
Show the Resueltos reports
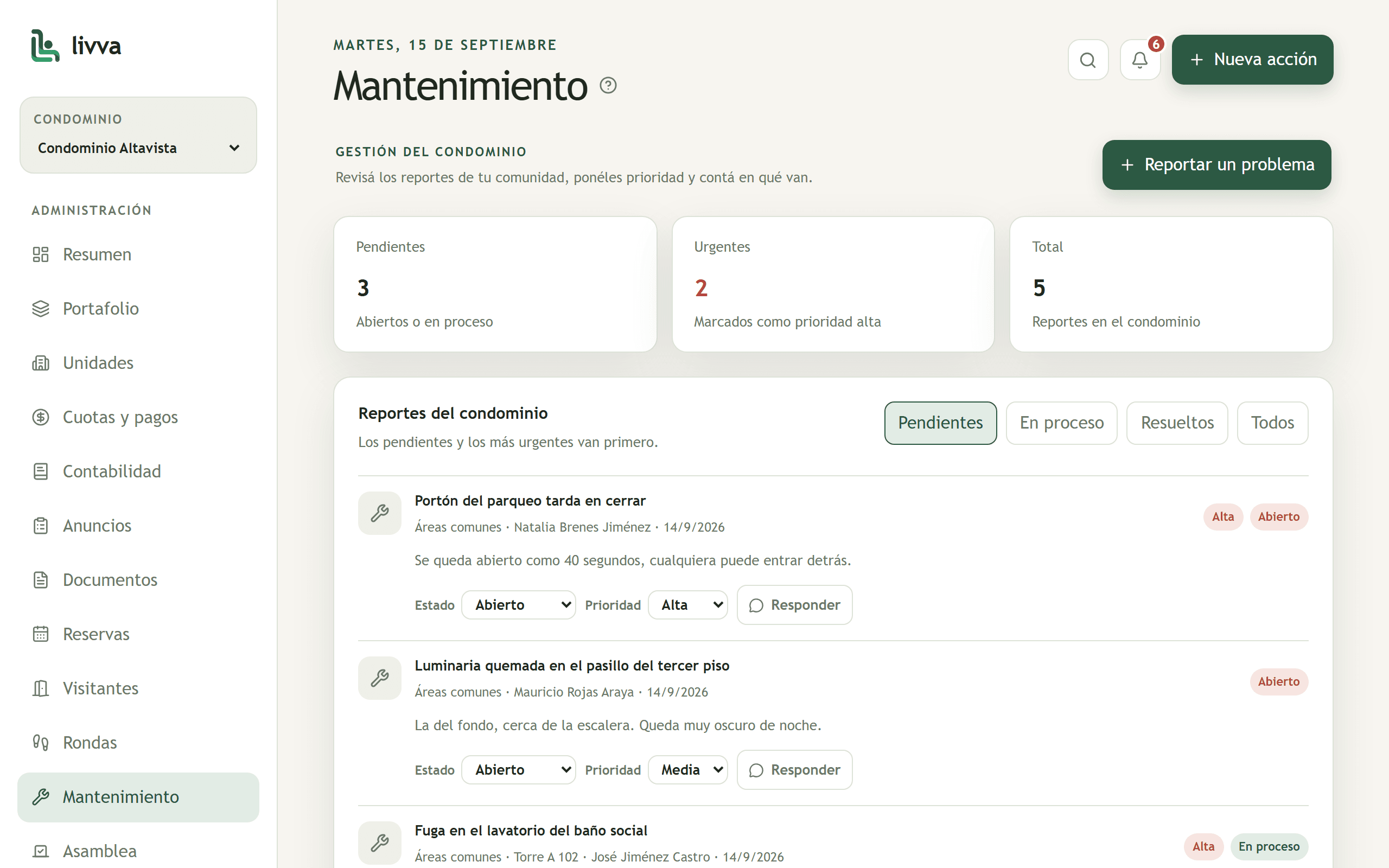pos(1177,423)
